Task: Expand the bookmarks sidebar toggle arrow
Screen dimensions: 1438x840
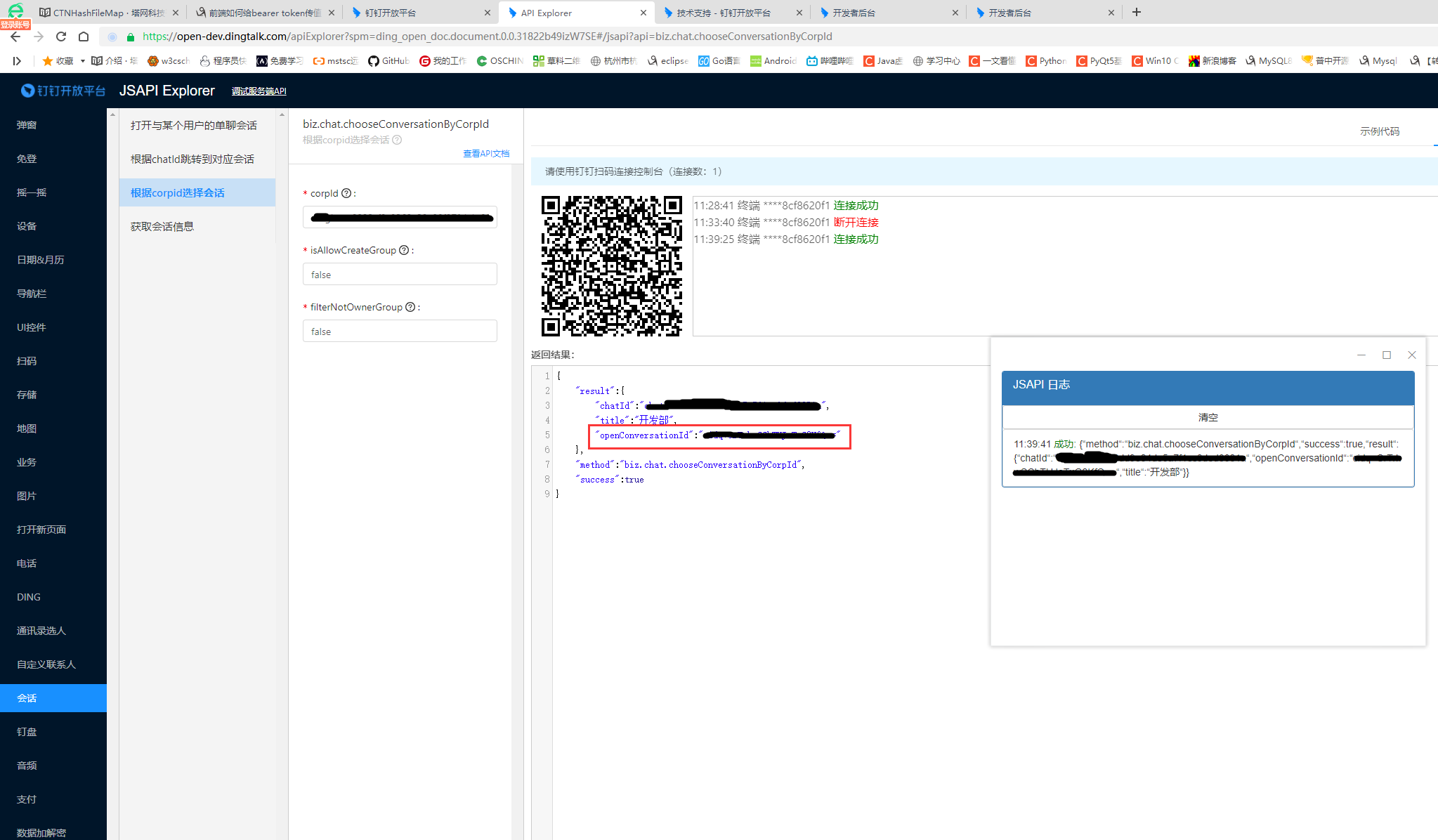Action: (x=17, y=61)
